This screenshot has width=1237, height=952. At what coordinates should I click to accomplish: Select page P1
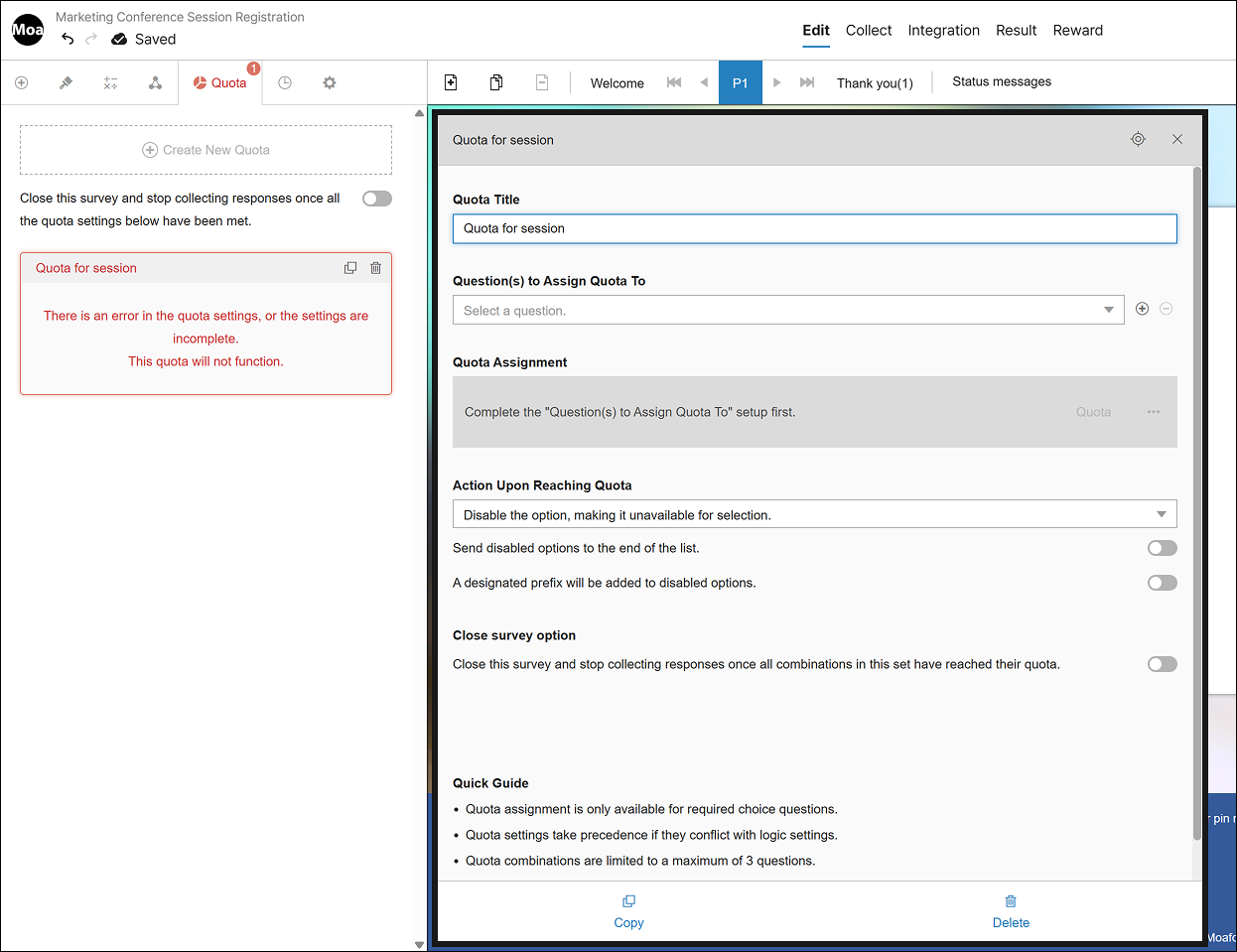point(741,83)
